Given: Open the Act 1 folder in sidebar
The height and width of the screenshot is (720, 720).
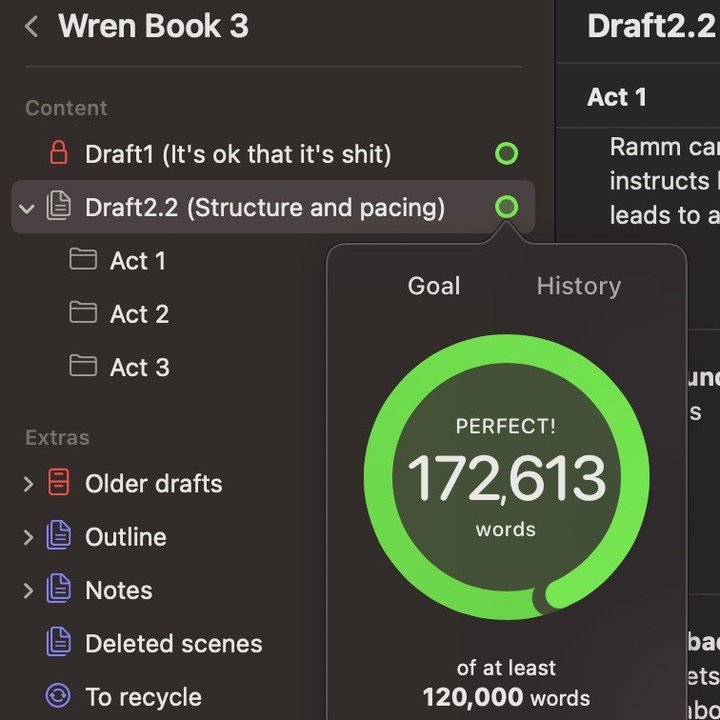Looking at the screenshot, I should point(138,261).
